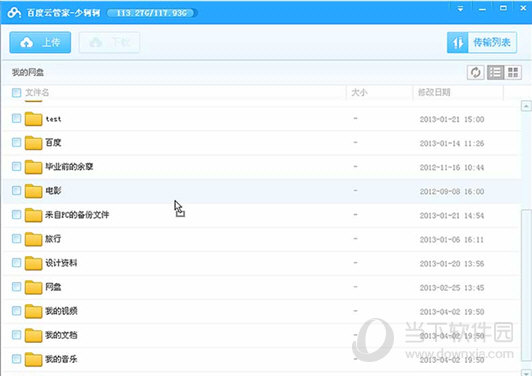Click the date 2012-09-08 16:00
The height and width of the screenshot is (376, 532).
[x=452, y=192]
